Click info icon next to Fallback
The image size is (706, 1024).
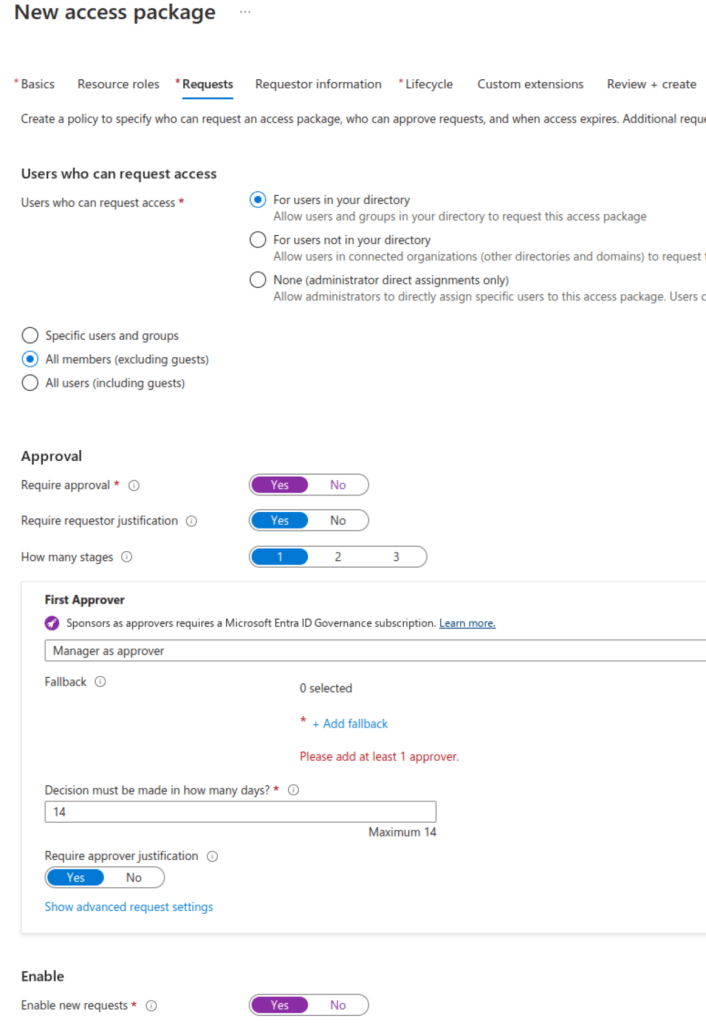click(x=100, y=682)
